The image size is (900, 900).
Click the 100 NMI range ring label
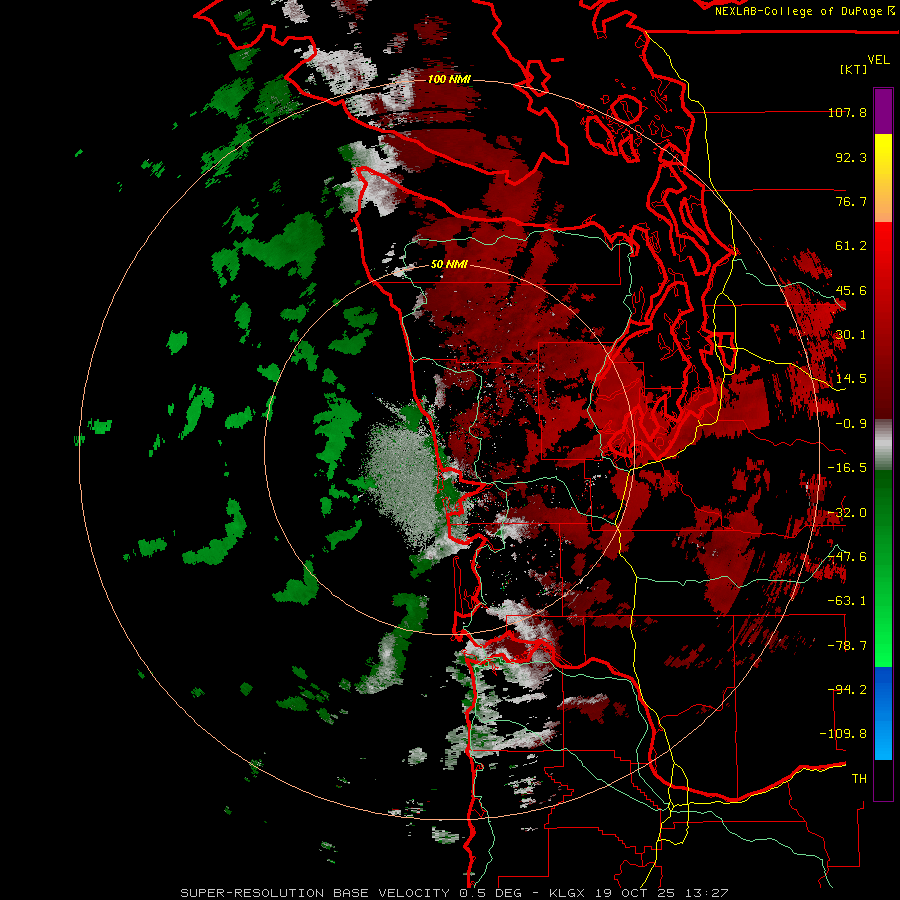(x=449, y=79)
